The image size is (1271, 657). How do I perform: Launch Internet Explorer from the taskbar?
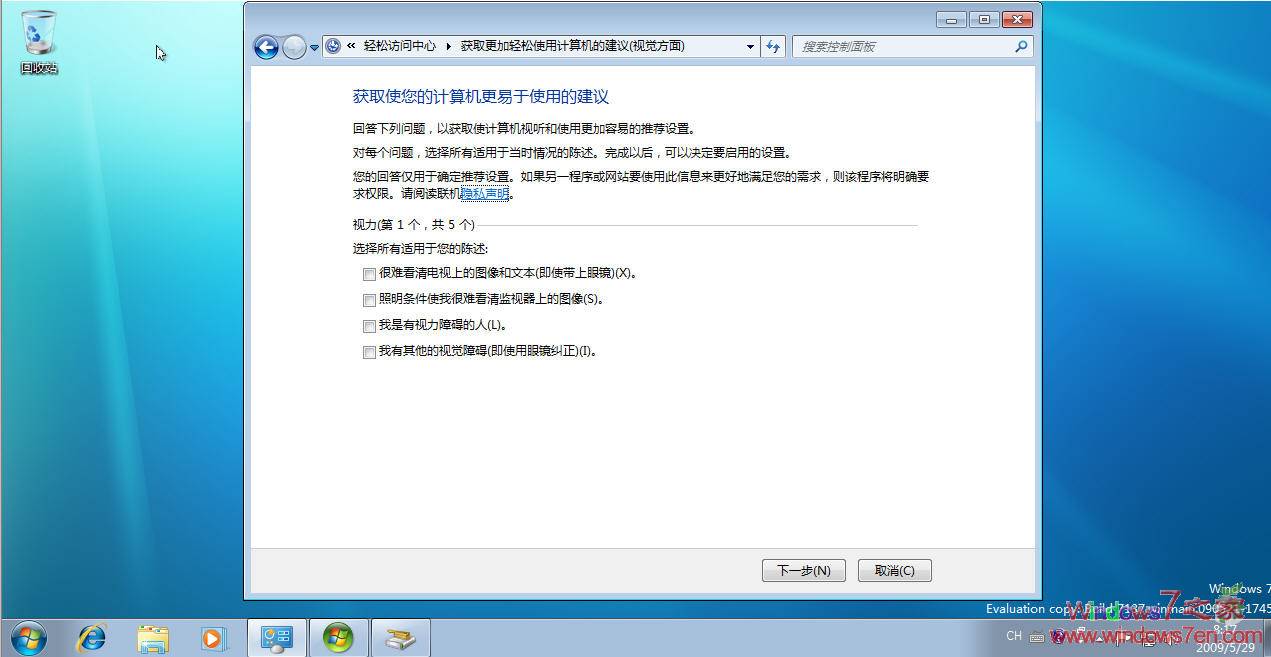pyautogui.click(x=91, y=637)
